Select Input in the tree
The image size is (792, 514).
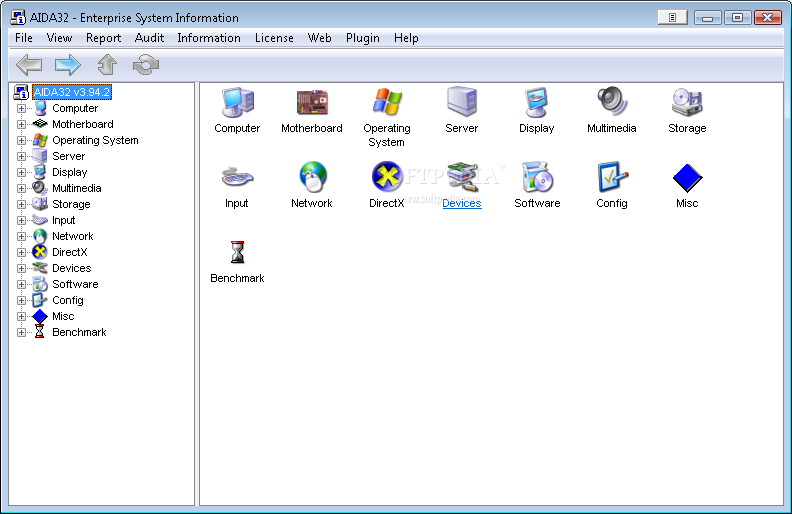[64, 220]
